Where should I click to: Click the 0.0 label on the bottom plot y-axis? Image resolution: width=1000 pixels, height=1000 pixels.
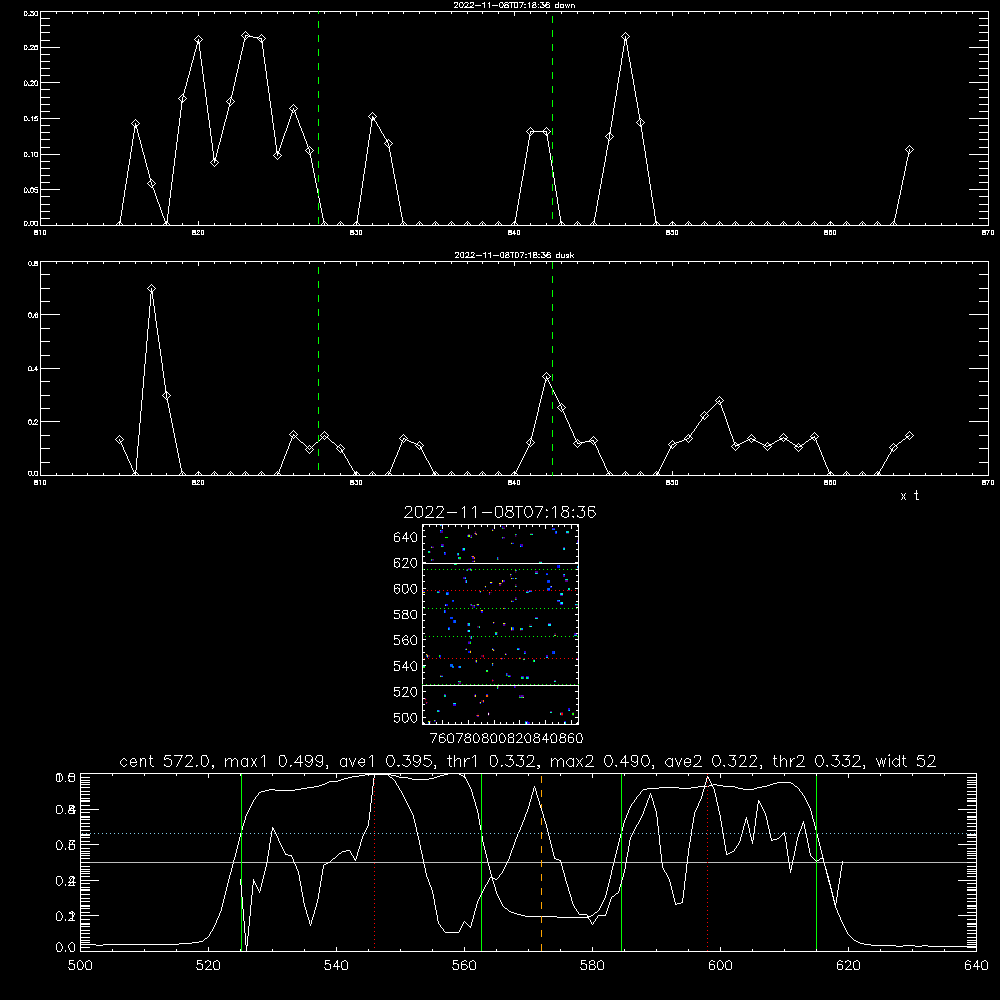tap(66, 948)
